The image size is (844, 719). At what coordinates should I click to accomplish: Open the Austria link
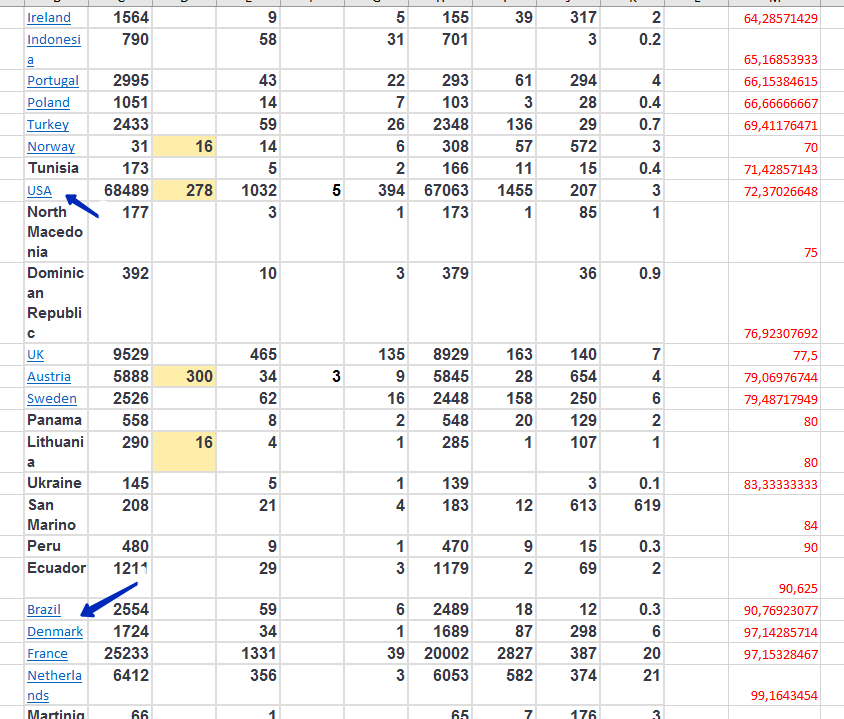tap(49, 377)
